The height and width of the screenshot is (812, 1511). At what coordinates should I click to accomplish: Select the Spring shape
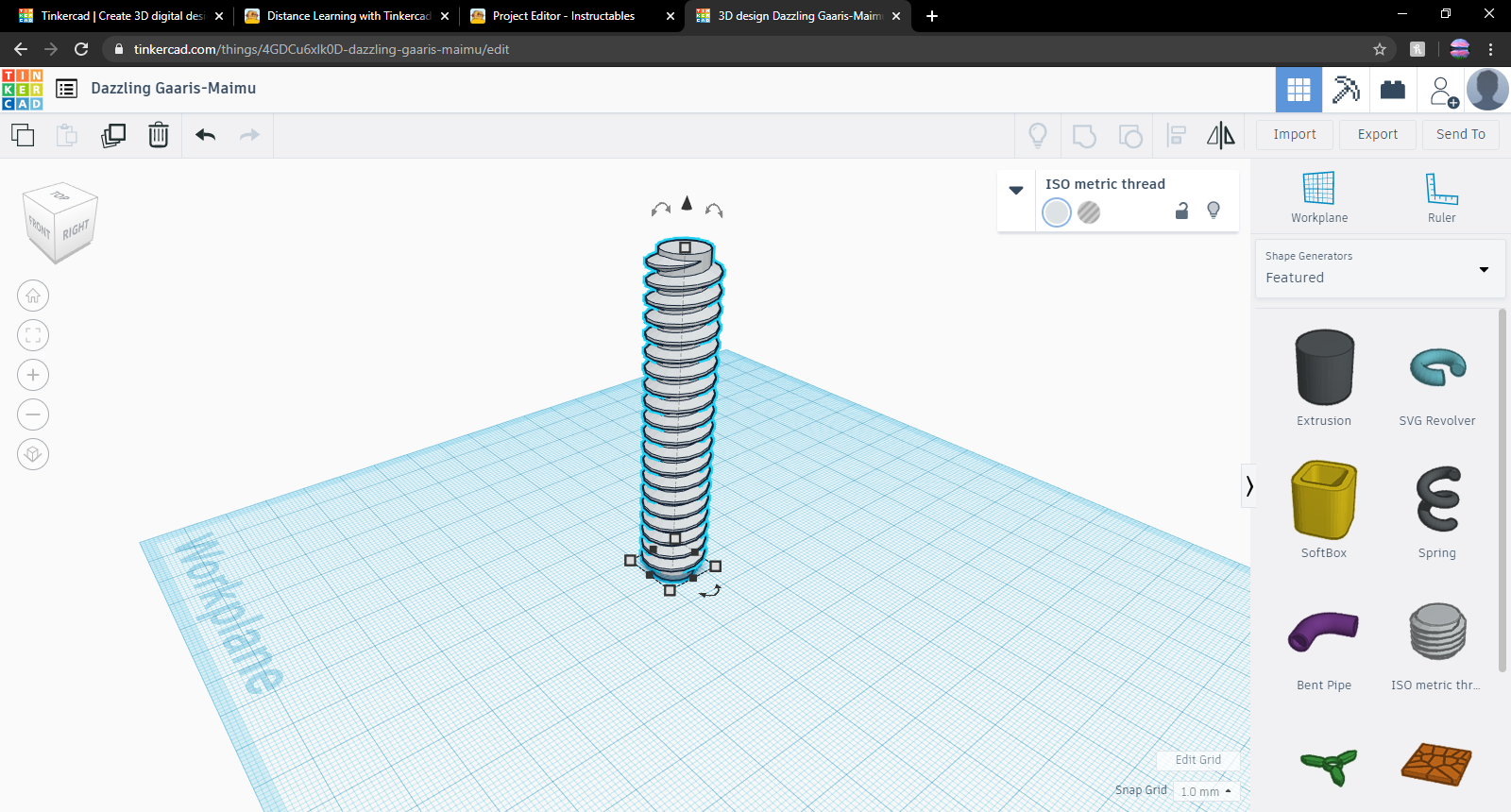(x=1437, y=510)
